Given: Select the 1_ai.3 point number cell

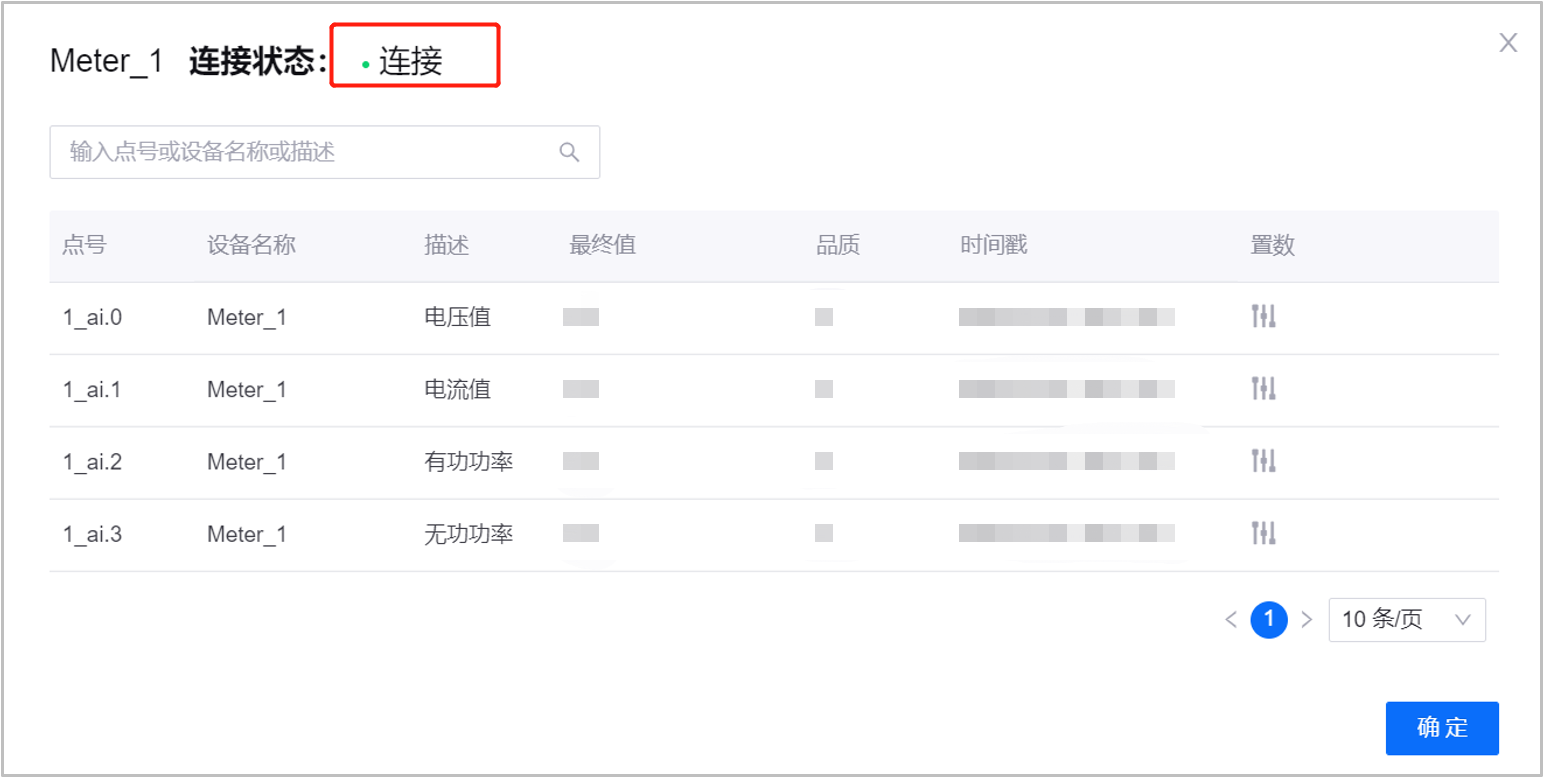Looking at the screenshot, I should [x=92, y=534].
